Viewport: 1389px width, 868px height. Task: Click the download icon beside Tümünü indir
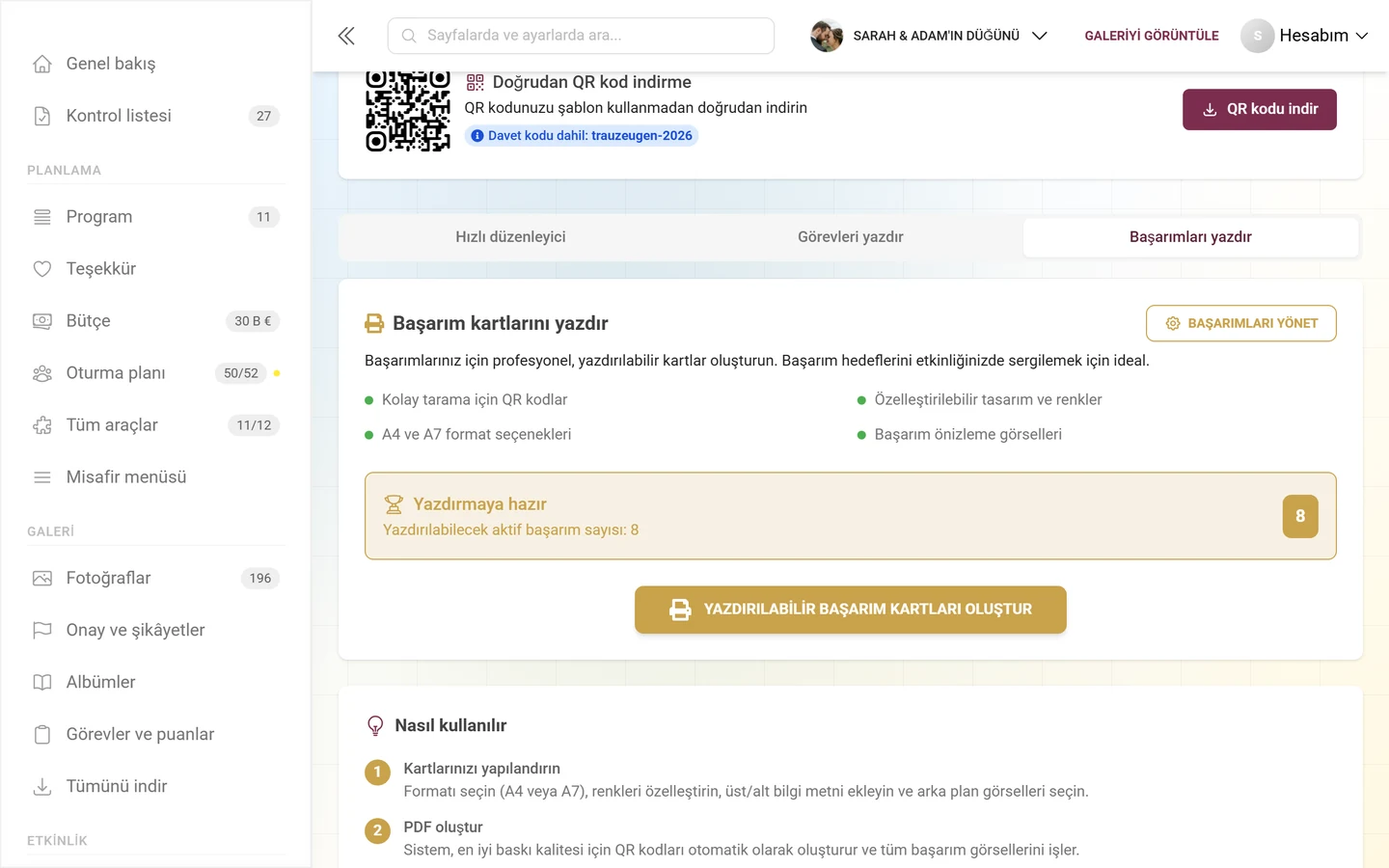pos(42,787)
